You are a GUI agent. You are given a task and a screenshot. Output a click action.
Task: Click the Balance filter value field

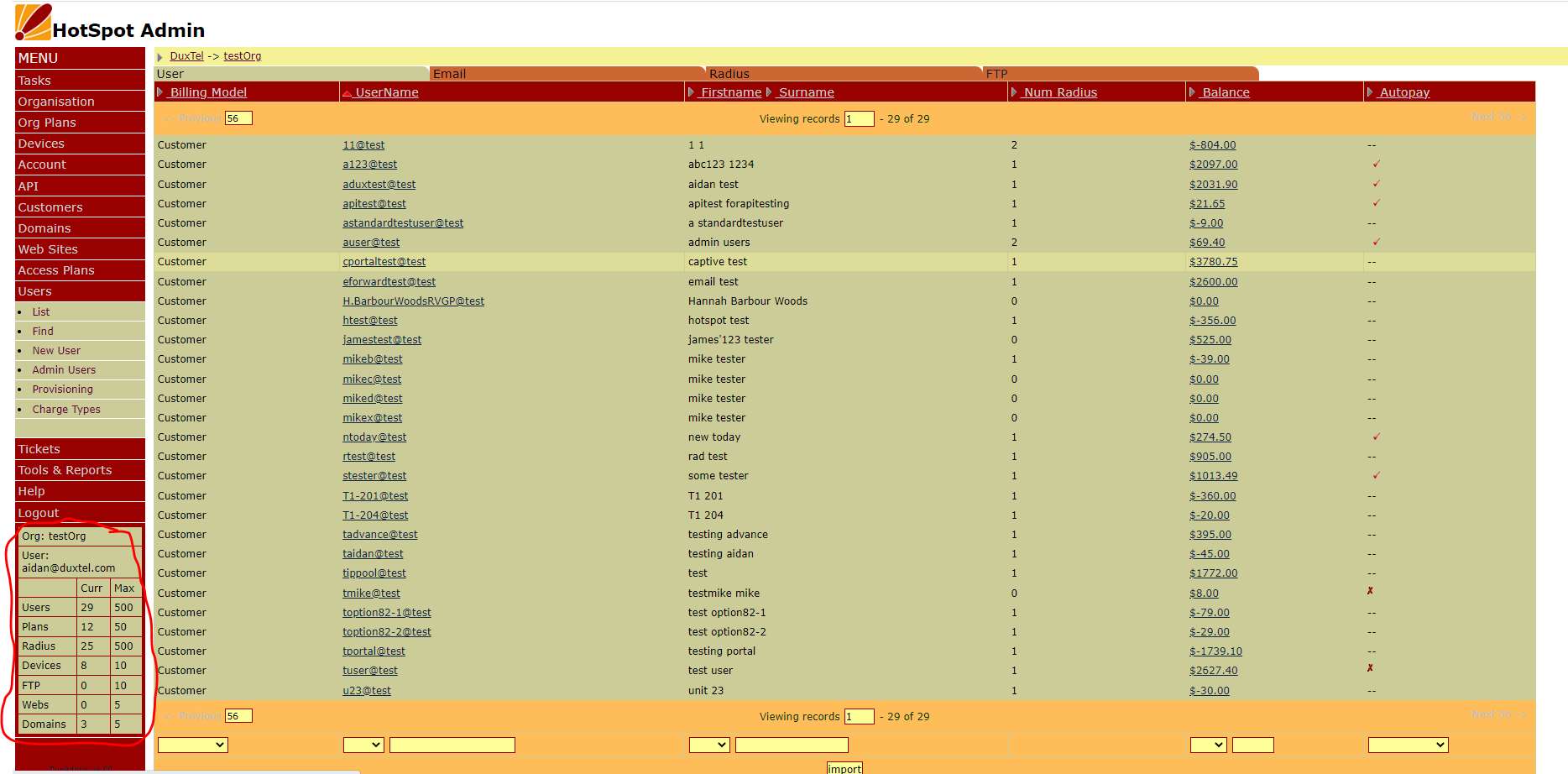[1253, 745]
